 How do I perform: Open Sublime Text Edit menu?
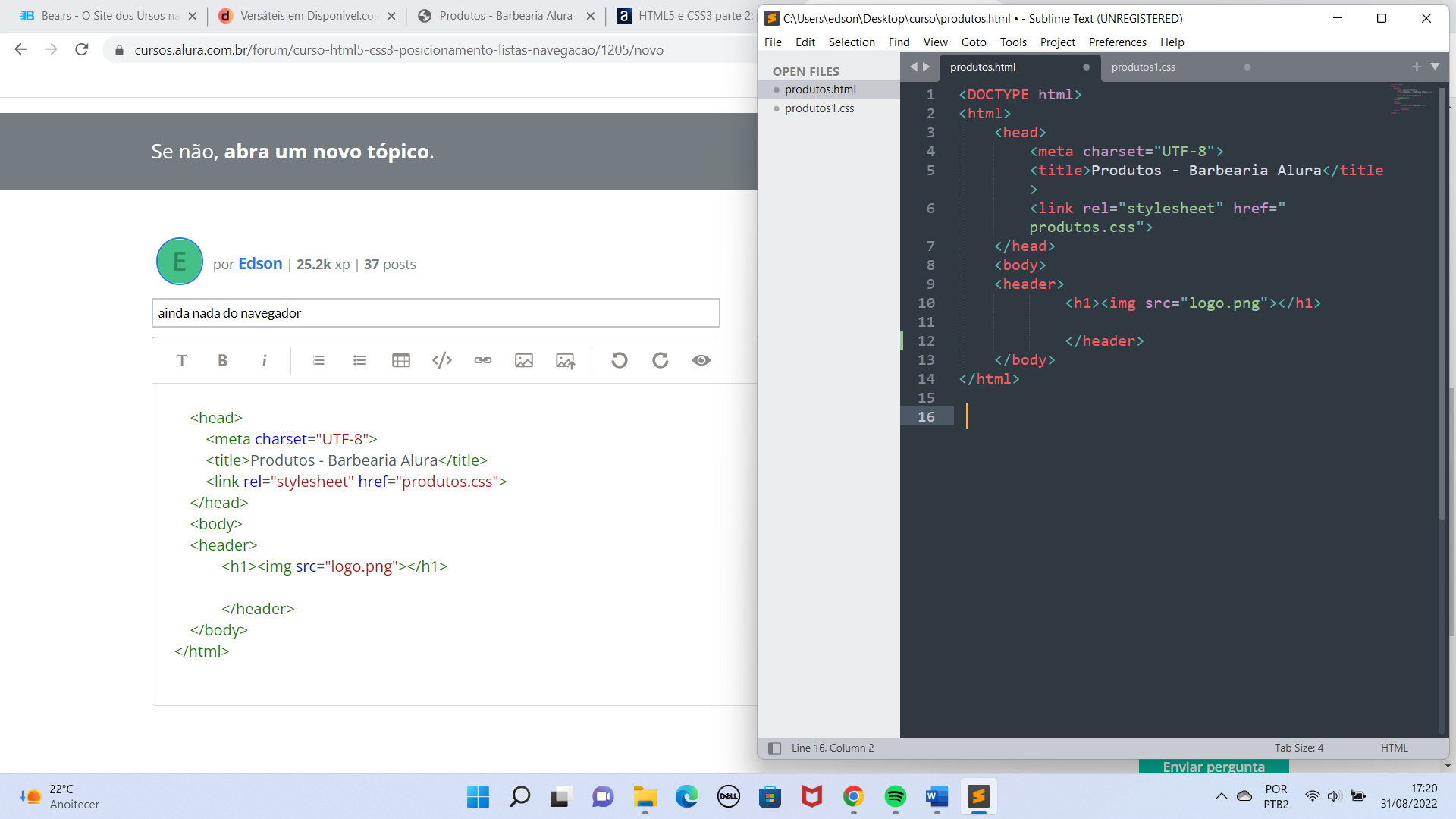tap(805, 42)
